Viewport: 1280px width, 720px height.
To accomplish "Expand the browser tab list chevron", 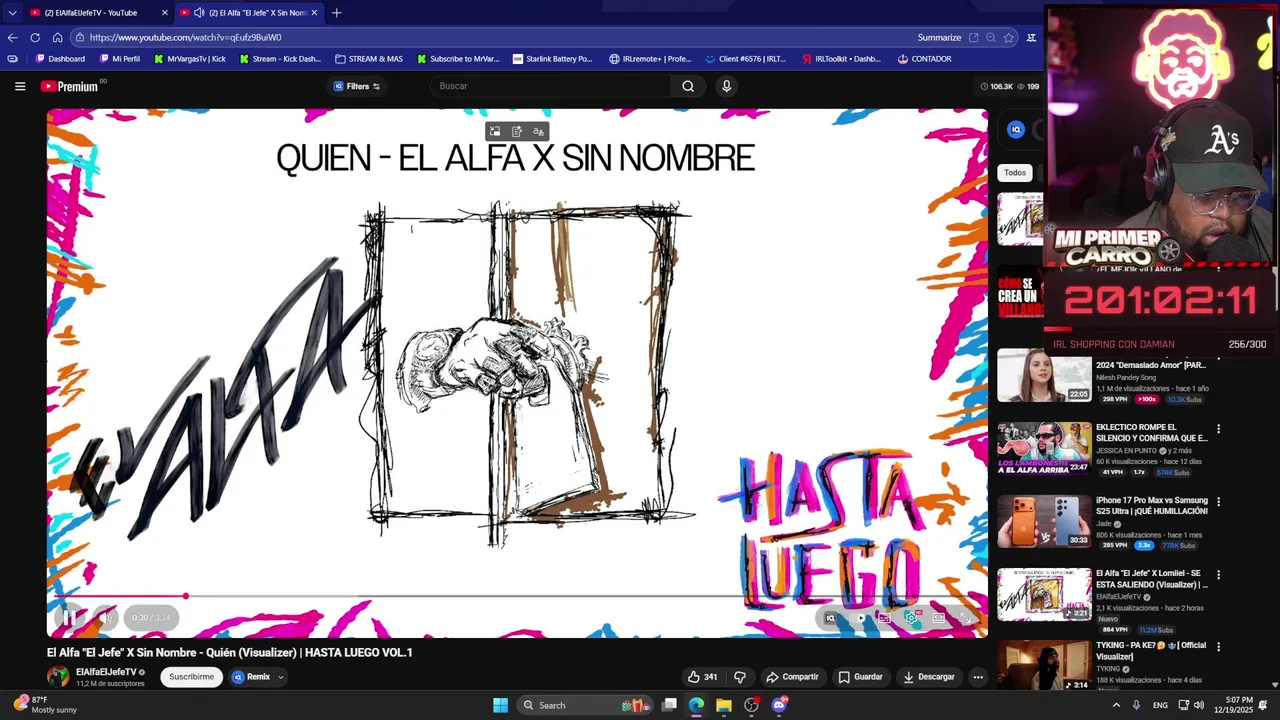I will click(12, 13).
